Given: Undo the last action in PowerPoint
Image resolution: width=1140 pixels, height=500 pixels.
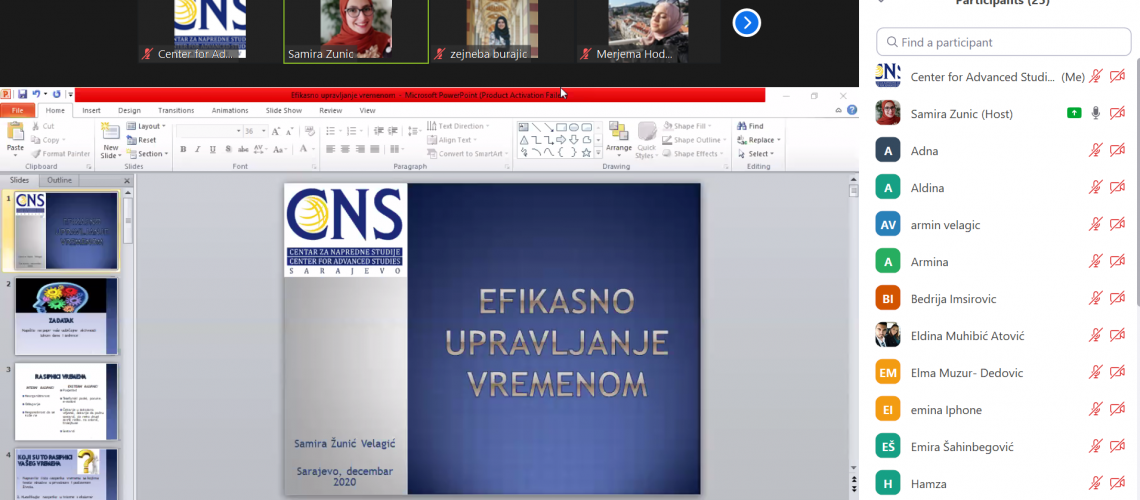Looking at the screenshot, I should click(36, 94).
